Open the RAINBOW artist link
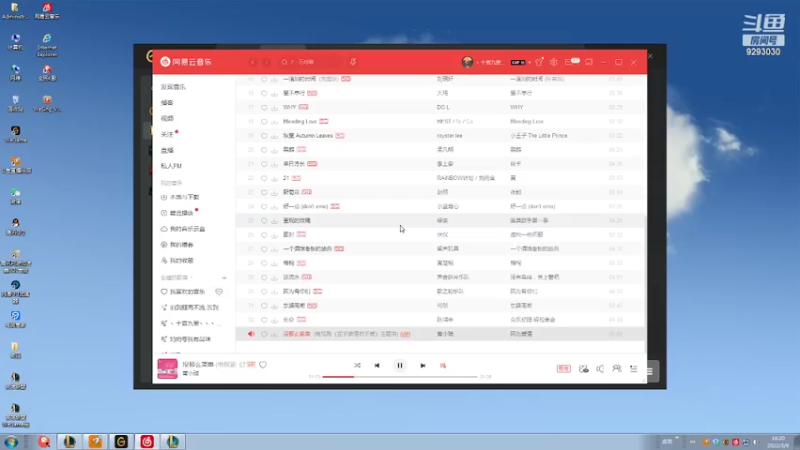 (455, 178)
